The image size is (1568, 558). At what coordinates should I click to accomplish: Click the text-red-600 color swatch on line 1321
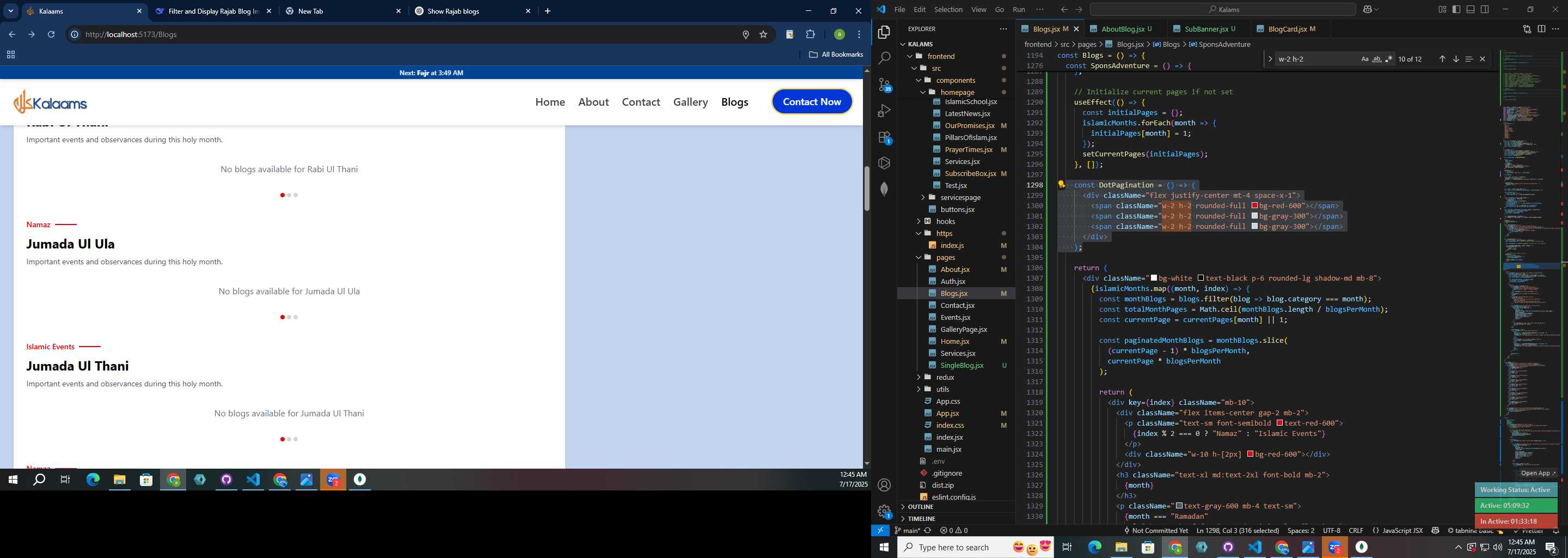(1279, 423)
